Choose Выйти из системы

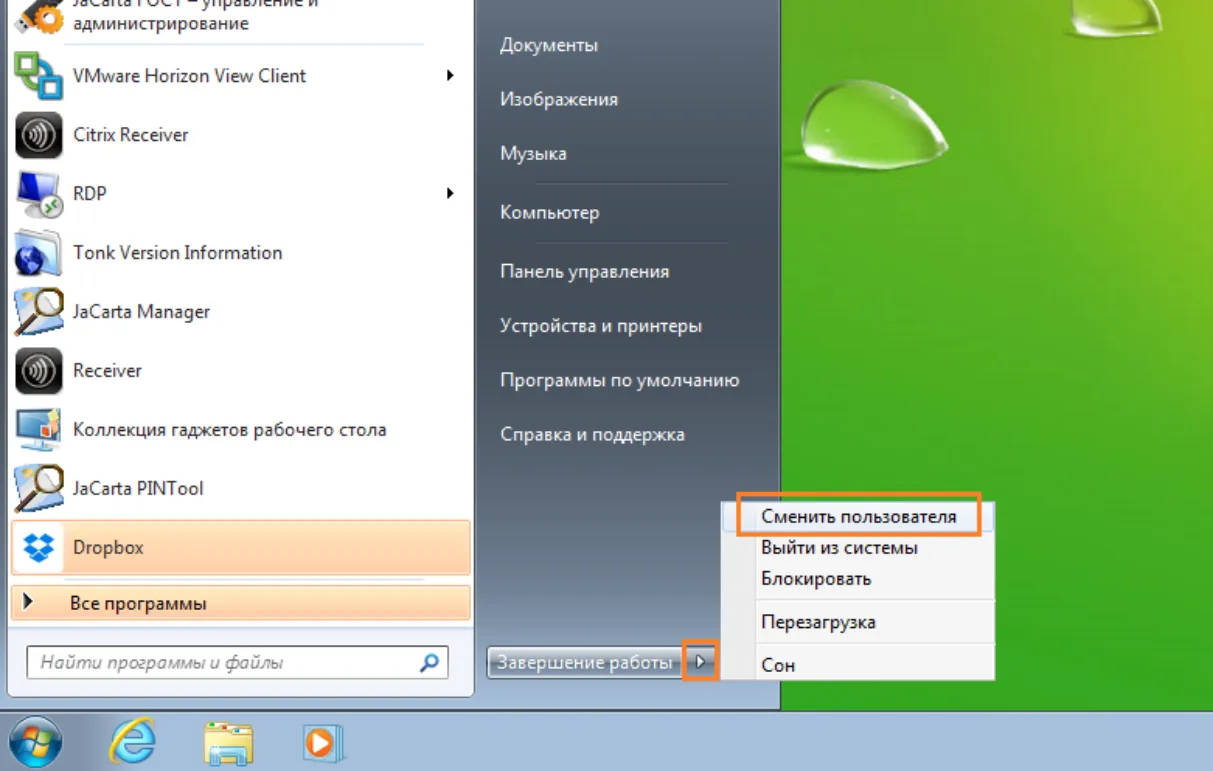pyautogui.click(x=839, y=548)
